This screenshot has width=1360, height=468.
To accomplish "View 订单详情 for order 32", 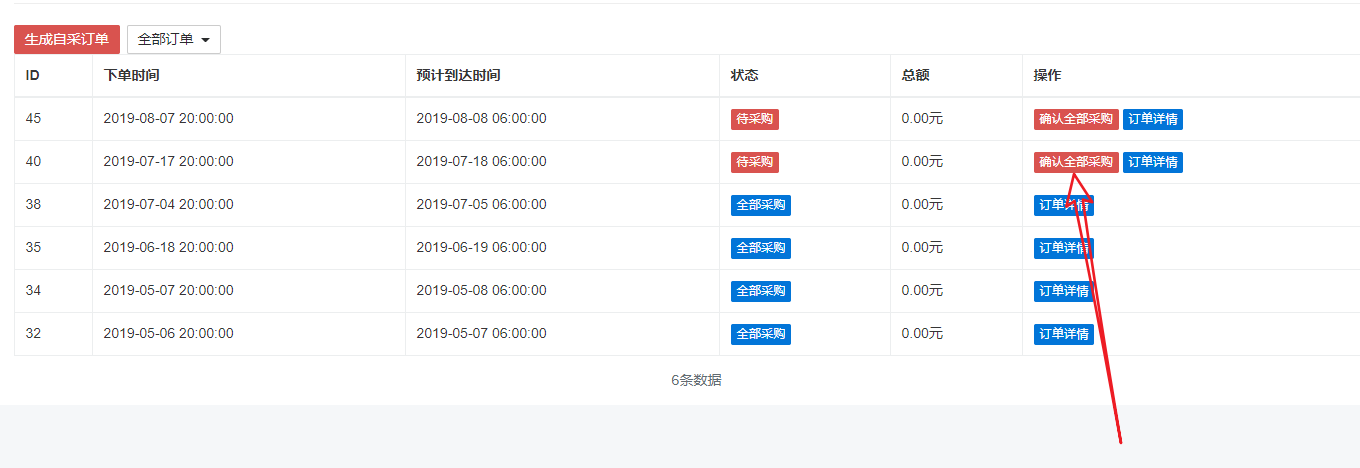I will click(1064, 334).
